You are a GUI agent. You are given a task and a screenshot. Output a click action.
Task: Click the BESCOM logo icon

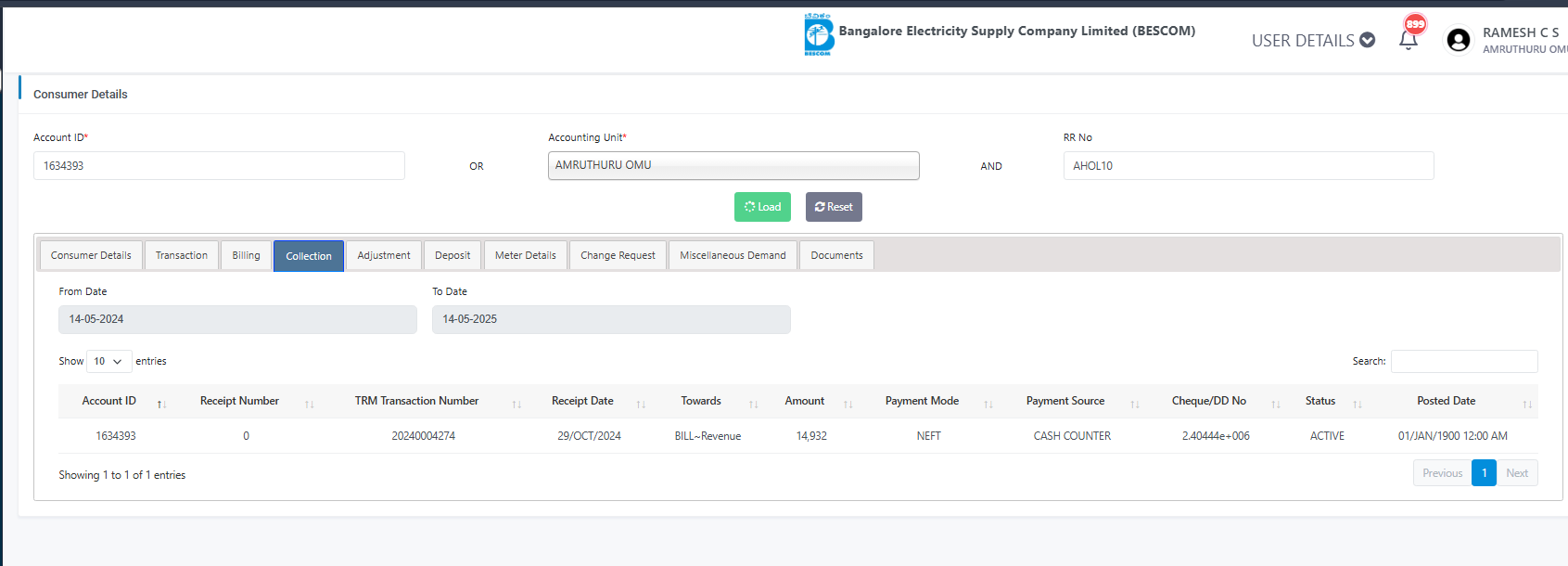[x=819, y=34]
